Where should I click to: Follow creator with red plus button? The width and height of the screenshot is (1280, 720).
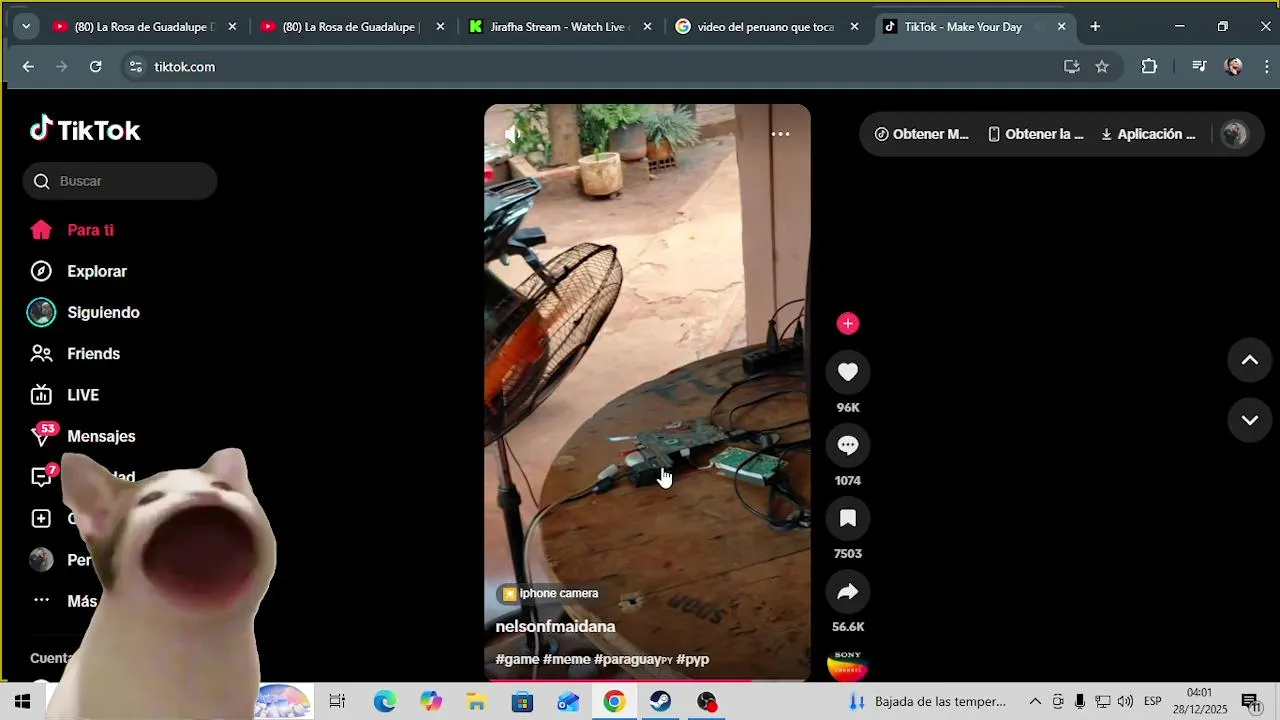(848, 323)
